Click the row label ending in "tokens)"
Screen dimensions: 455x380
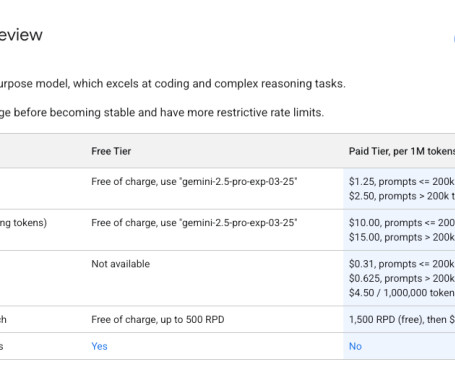23,223
